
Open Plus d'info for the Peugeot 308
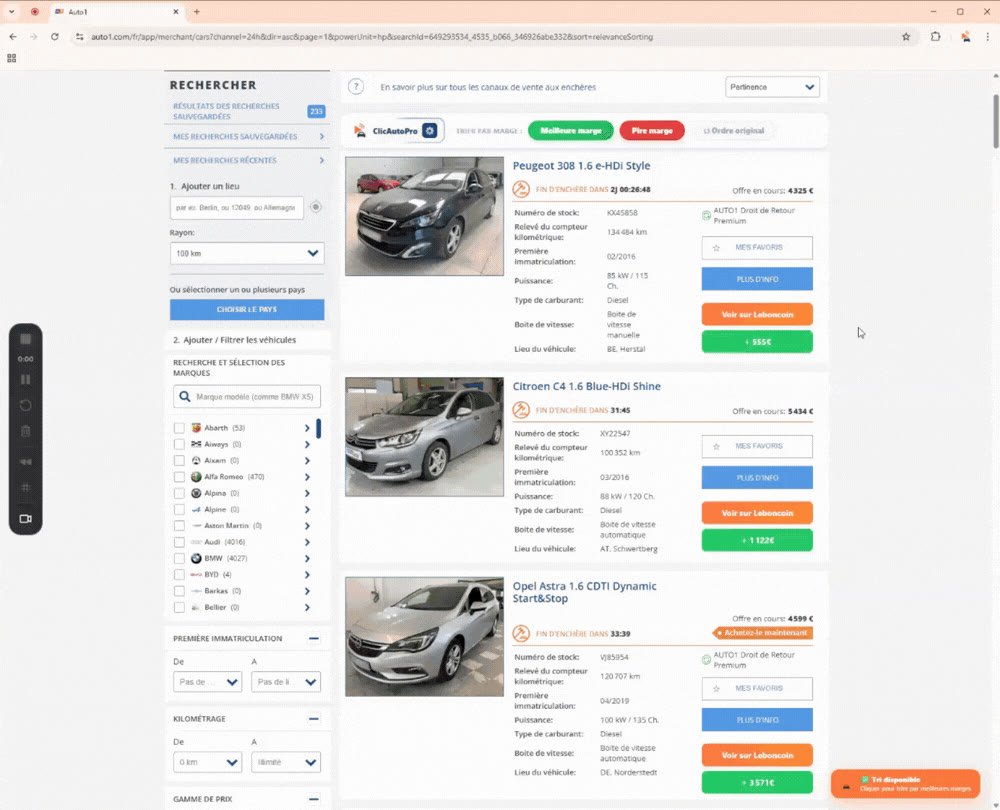pyautogui.click(x=757, y=279)
